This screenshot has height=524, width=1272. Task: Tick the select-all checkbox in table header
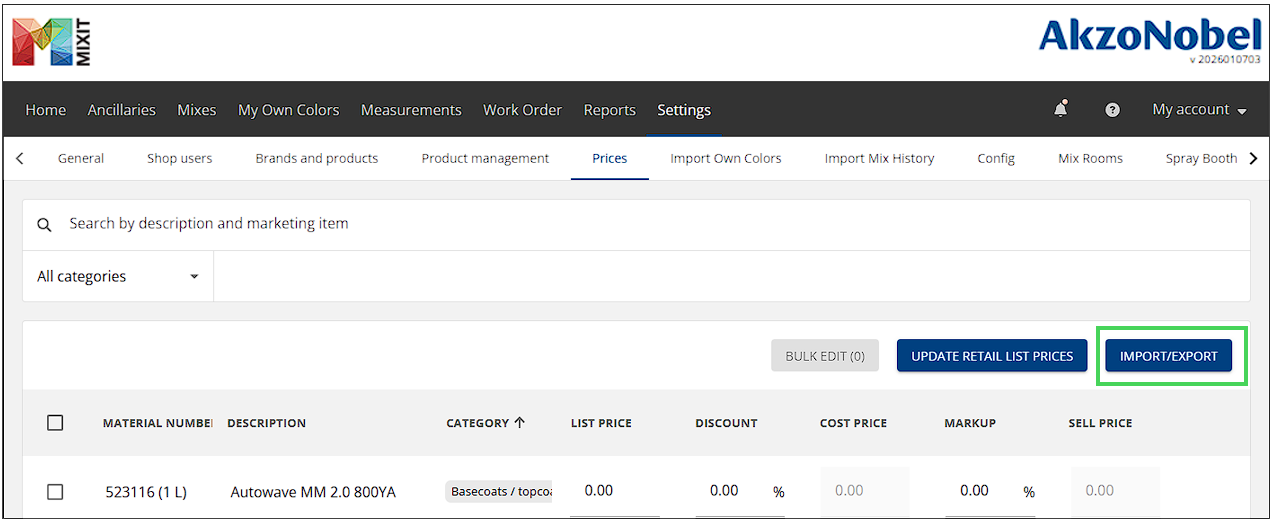(x=55, y=423)
